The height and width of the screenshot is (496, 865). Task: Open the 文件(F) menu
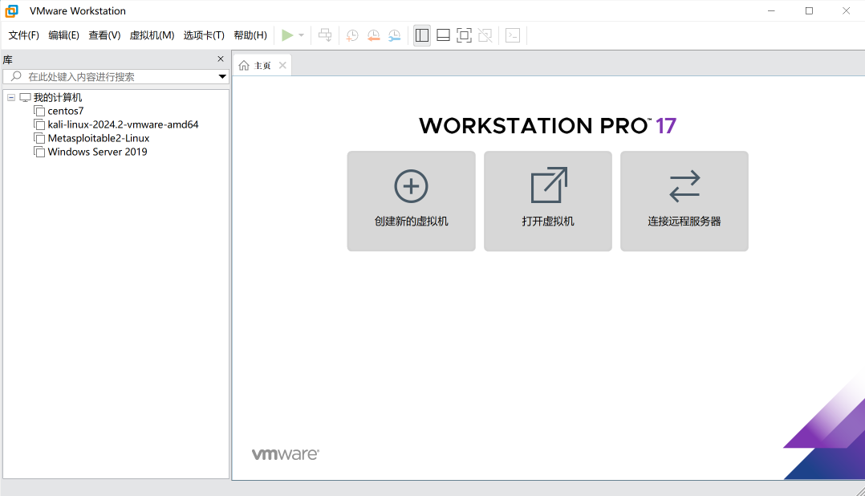24,35
